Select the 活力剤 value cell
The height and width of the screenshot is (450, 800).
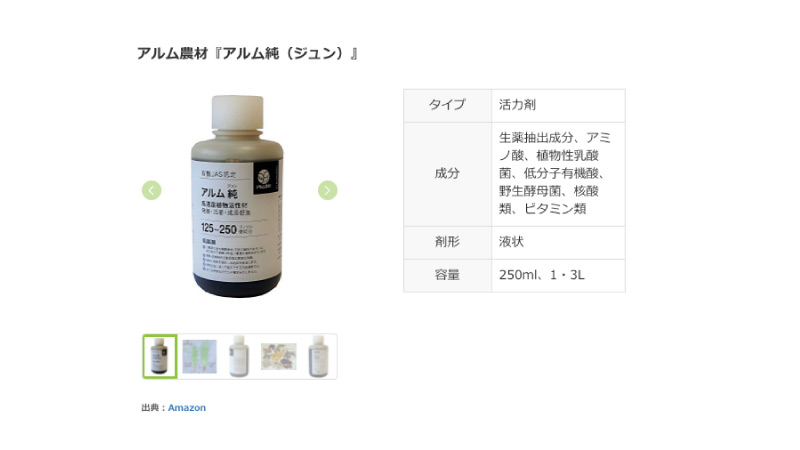(x=559, y=106)
